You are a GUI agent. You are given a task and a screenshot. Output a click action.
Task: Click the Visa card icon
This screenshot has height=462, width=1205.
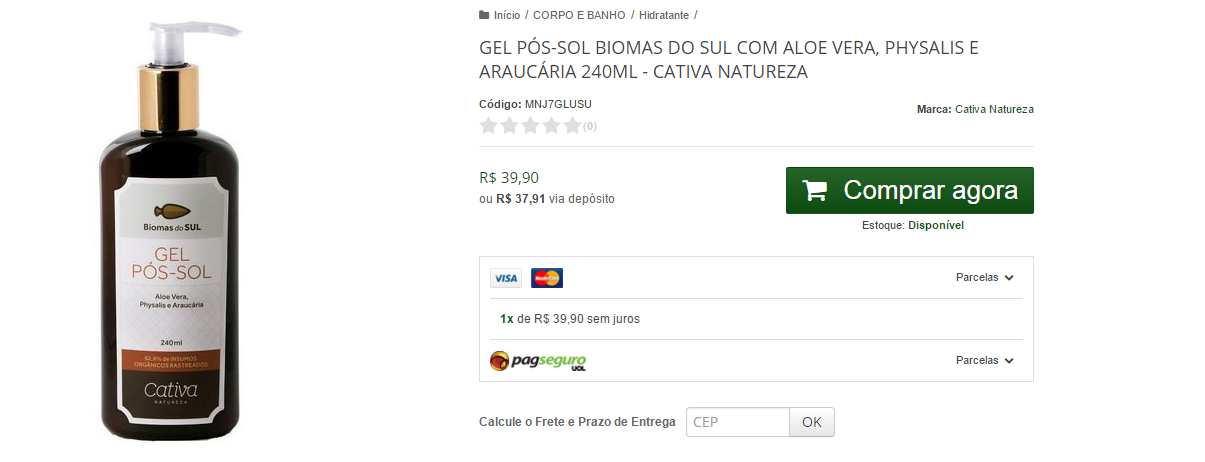[506, 278]
